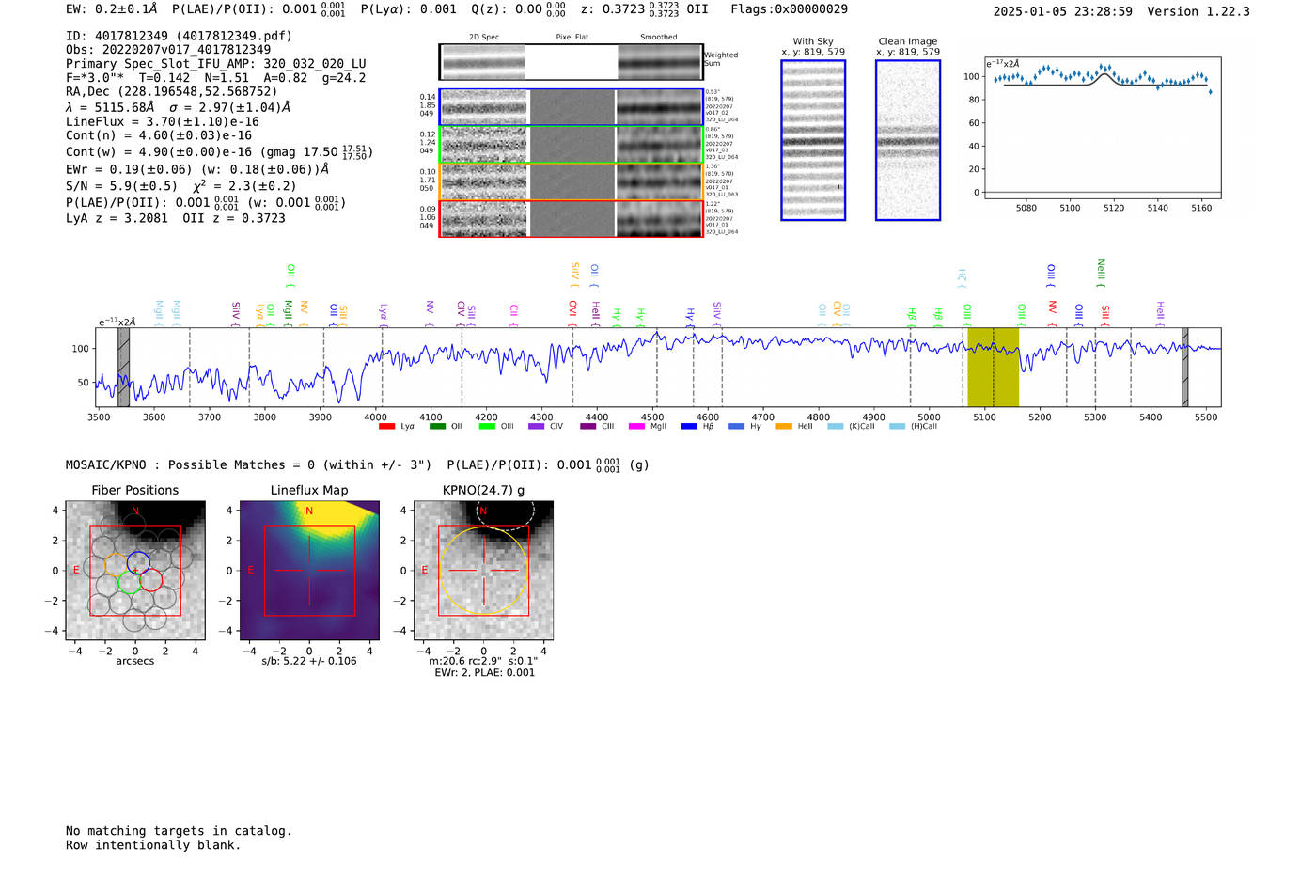
Task: Click the 'Cont(n) = 4.60(±0.03)e-16' line
Action: pyautogui.click(x=159, y=135)
